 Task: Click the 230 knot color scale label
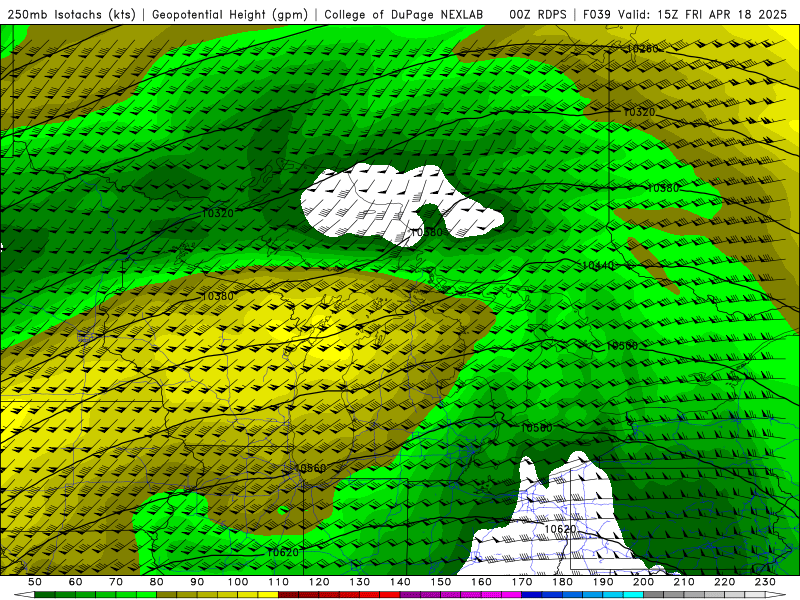coord(765,582)
